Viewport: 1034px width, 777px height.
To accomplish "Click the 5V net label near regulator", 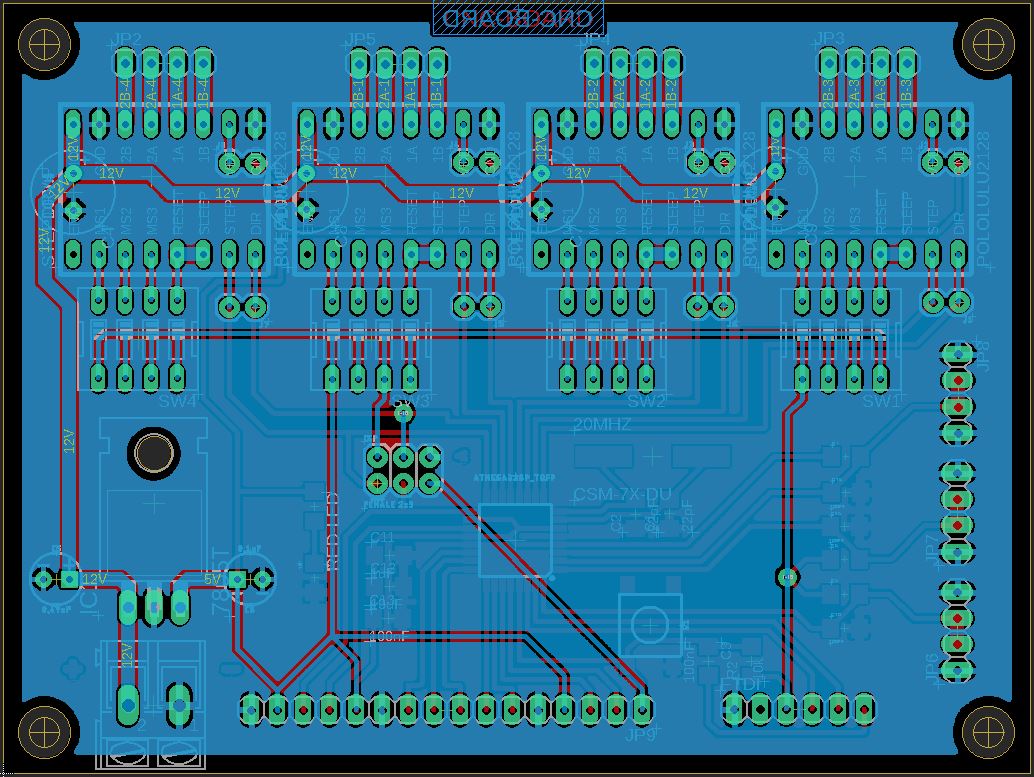I will point(212,579).
